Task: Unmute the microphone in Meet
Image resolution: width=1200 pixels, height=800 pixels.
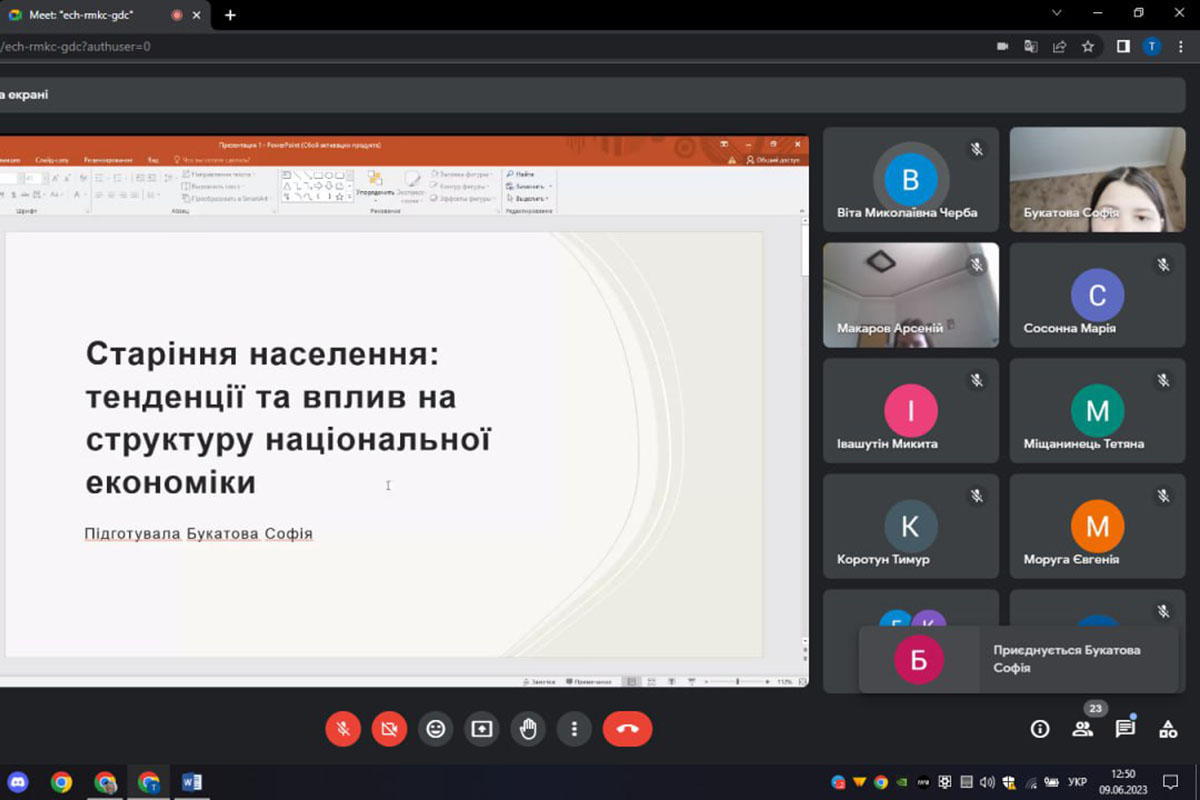Action: point(343,729)
